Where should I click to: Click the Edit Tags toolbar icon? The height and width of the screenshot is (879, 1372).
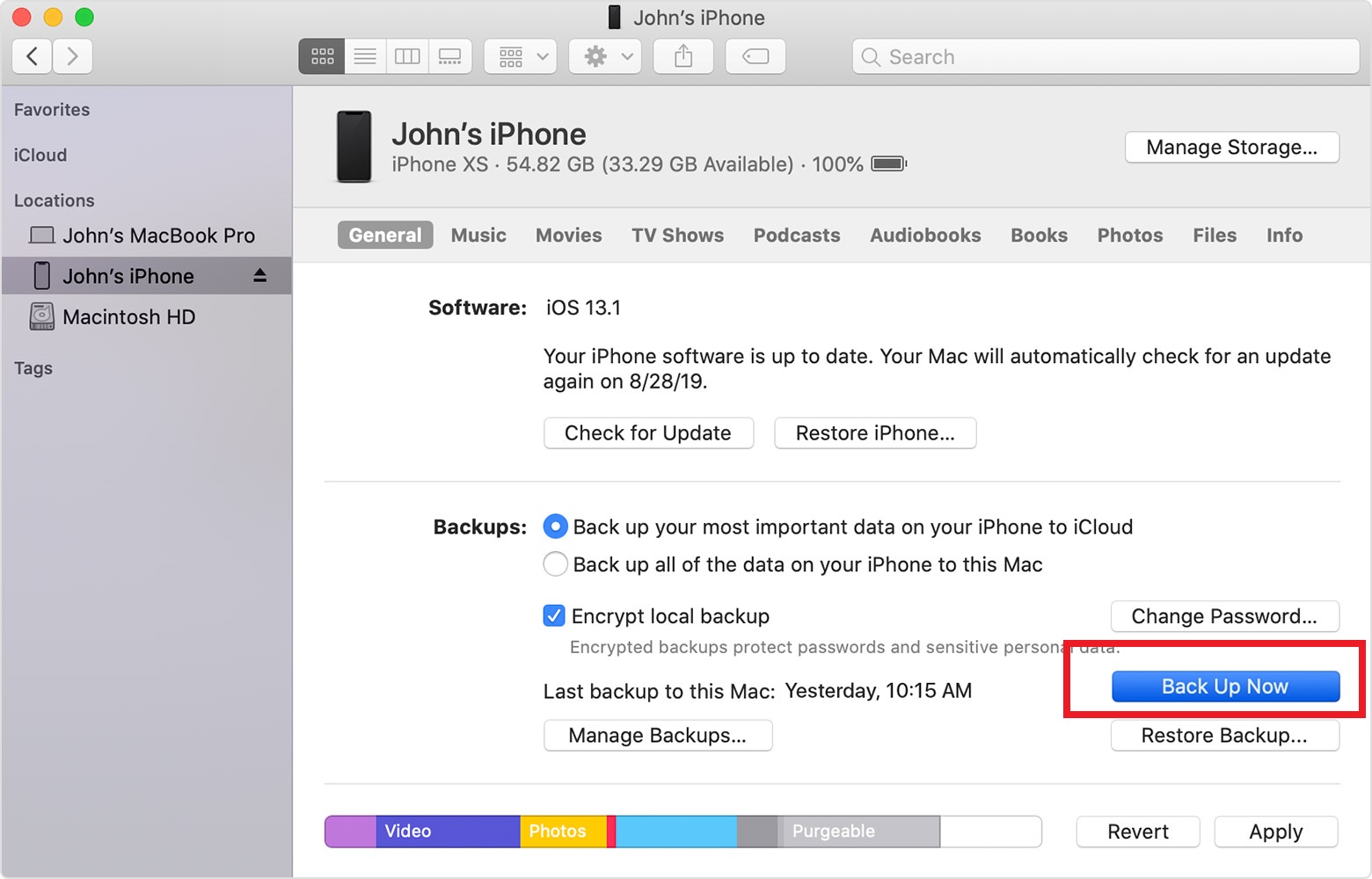(755, 56)
